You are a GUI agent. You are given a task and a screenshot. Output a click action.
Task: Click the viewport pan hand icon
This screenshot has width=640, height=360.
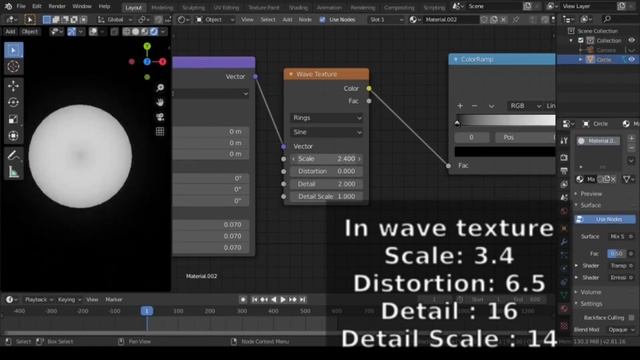160,102
